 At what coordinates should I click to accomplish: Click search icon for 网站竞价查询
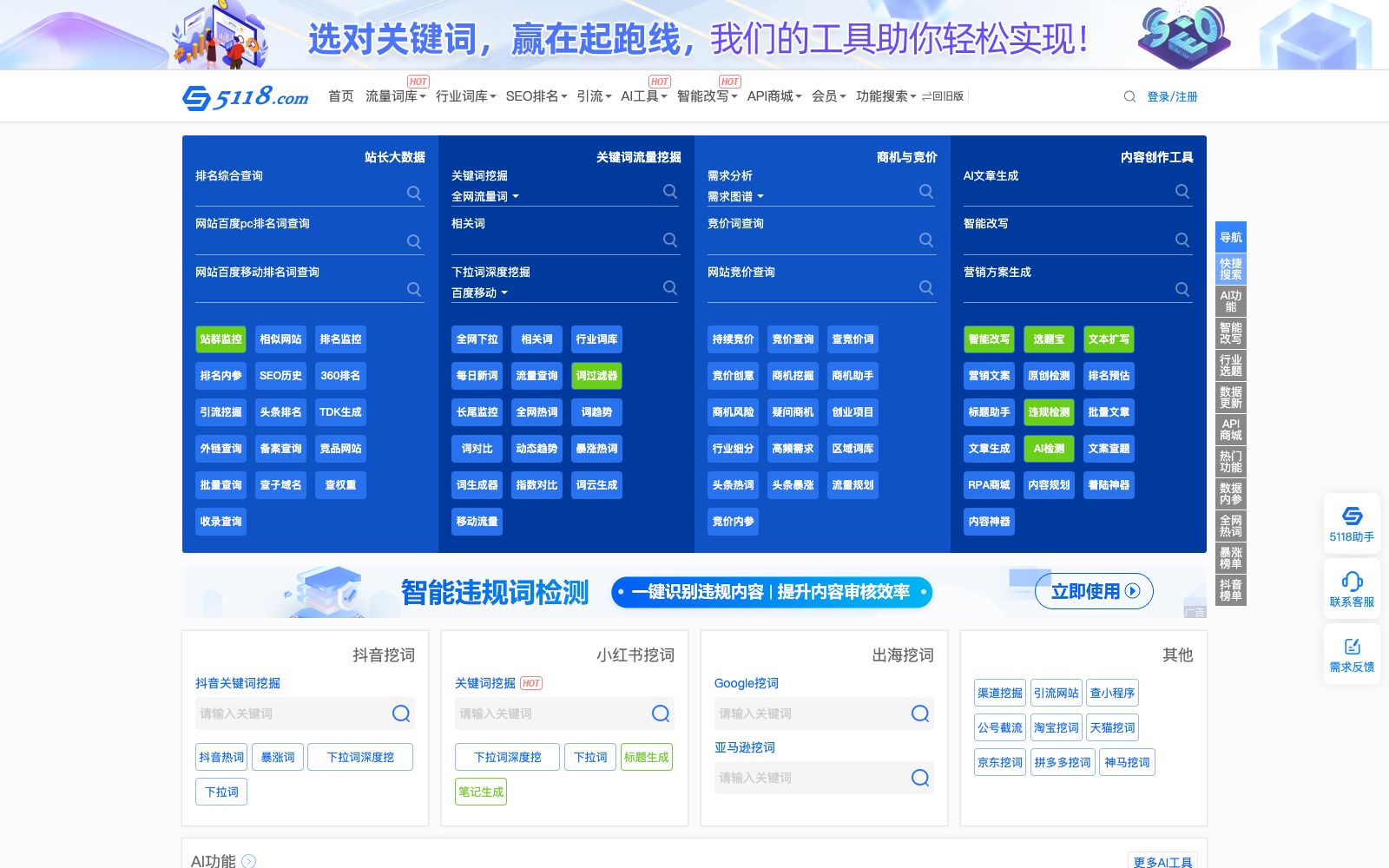(x=926, y=287)
